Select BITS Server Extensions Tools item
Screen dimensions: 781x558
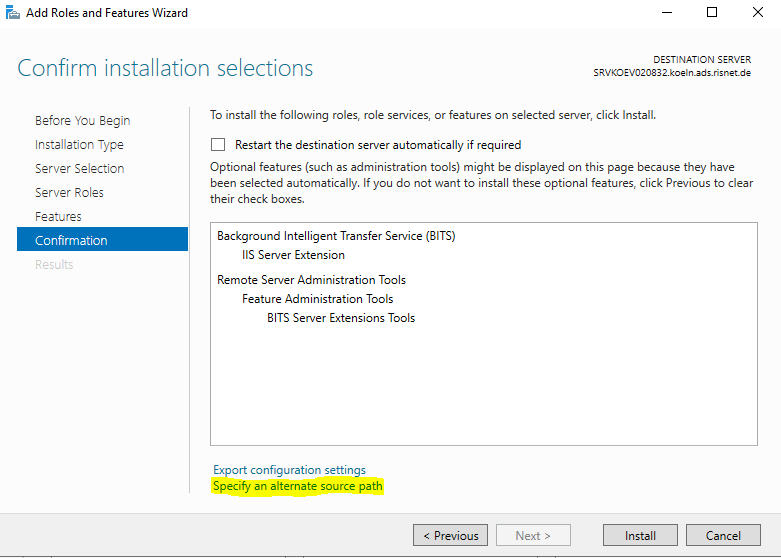341,317
